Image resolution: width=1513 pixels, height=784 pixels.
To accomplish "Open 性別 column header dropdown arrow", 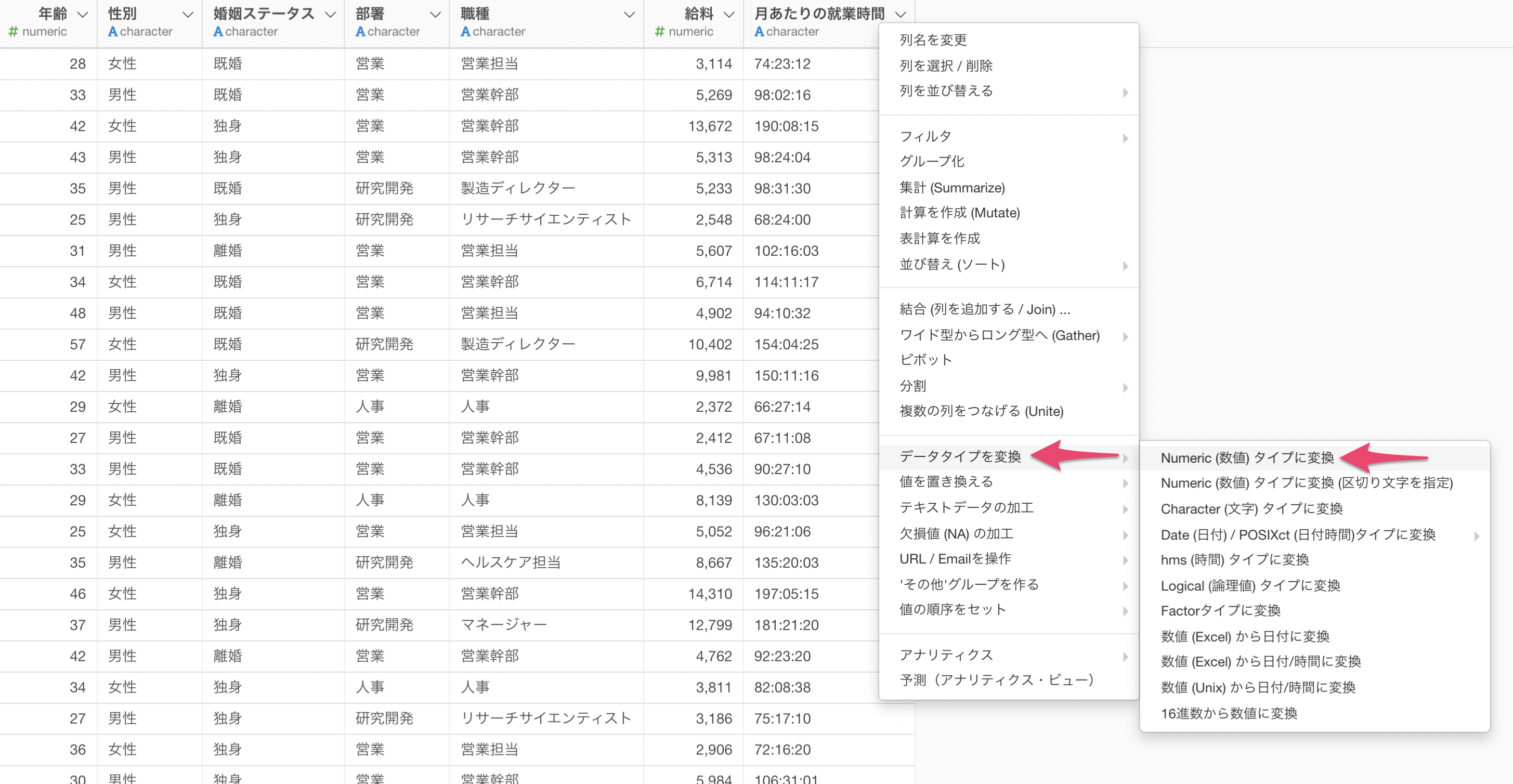I will 188,14.
